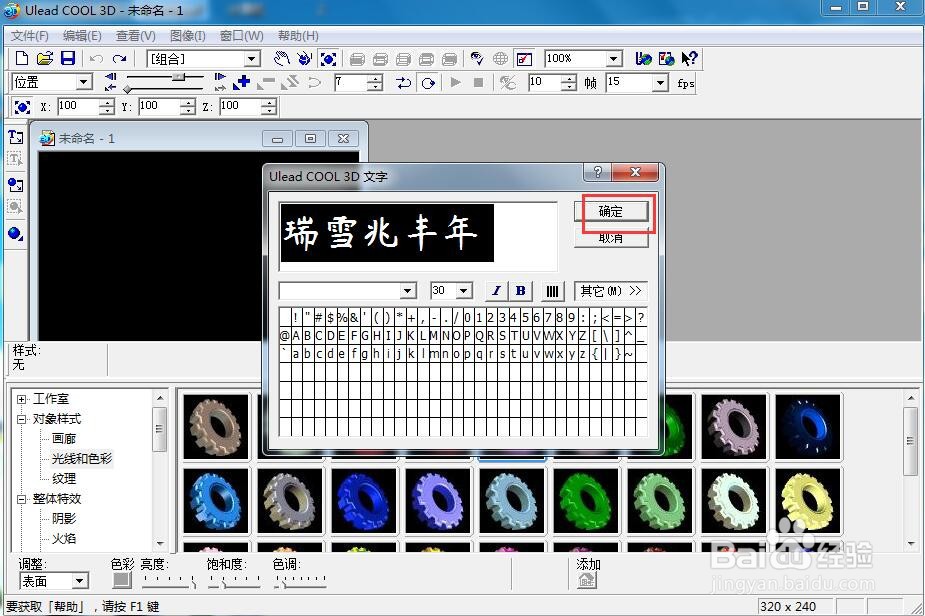Stop the animation playback
Screen dimensions: 925x616
coord(478,82)
